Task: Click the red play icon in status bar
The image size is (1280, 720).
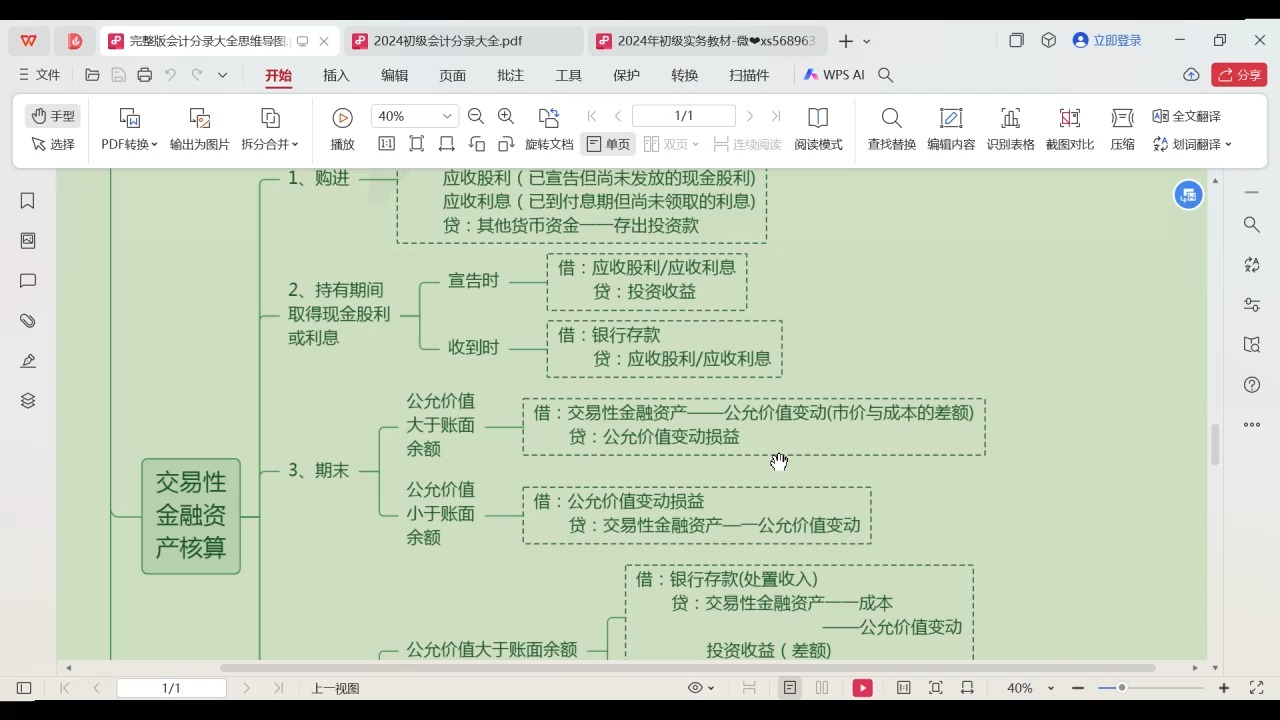Action: pos(862,688)
